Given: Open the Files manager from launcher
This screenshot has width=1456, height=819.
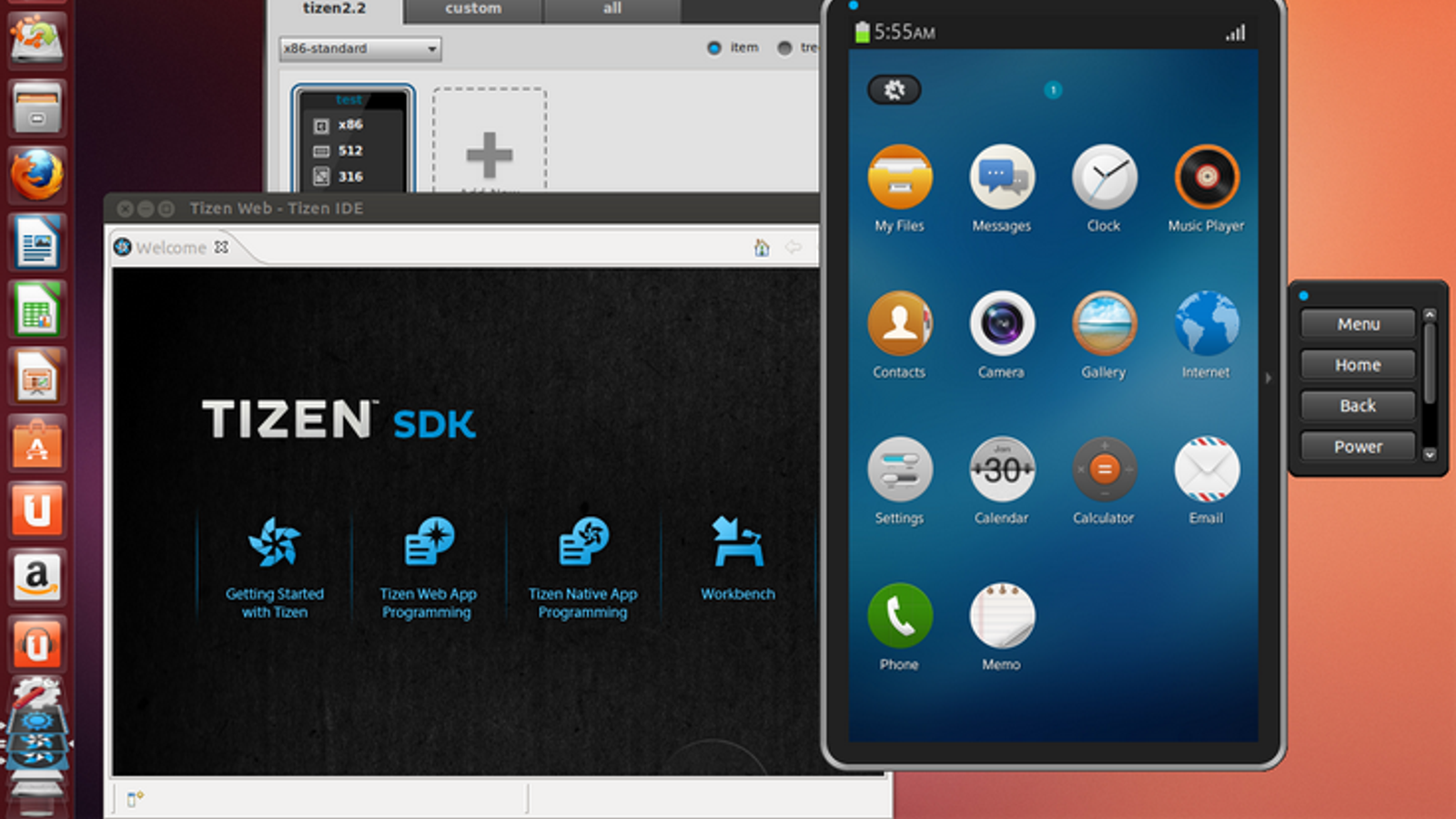Looking at the screenshot, I should [37, 107].
